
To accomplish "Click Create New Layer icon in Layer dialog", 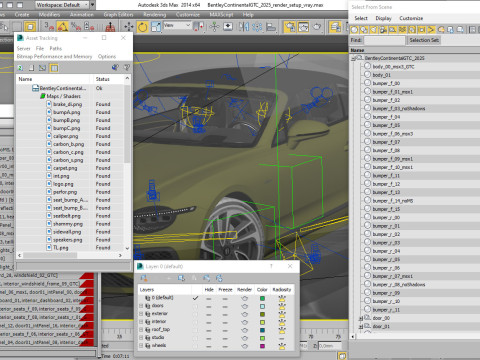I will [144, 278].
